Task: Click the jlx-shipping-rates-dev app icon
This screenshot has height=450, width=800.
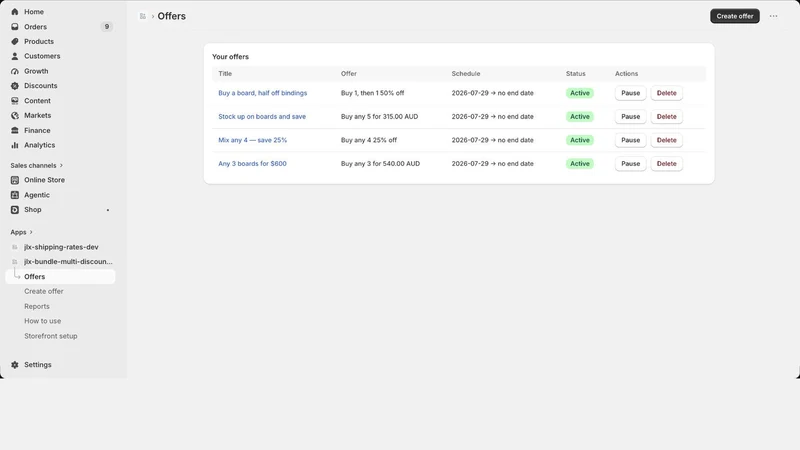Action: click(x=15, y=247)
